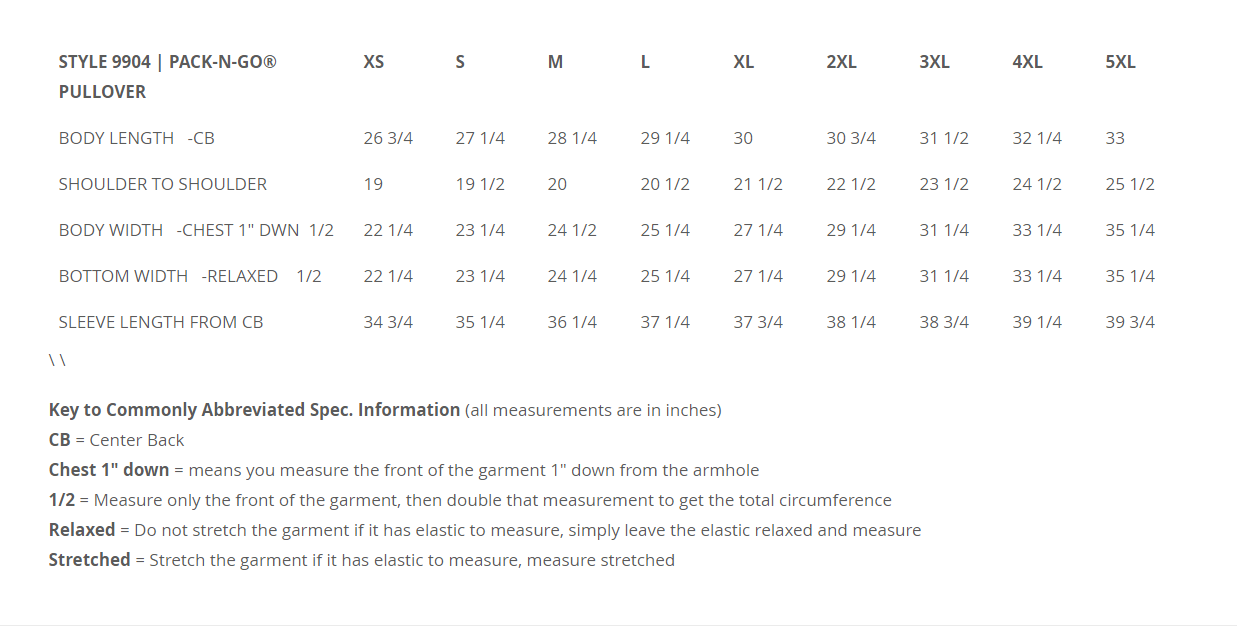
Task: Click the Key to Commonly Abbreviated Spec. Information heading
Action: [x=254, y=410]
